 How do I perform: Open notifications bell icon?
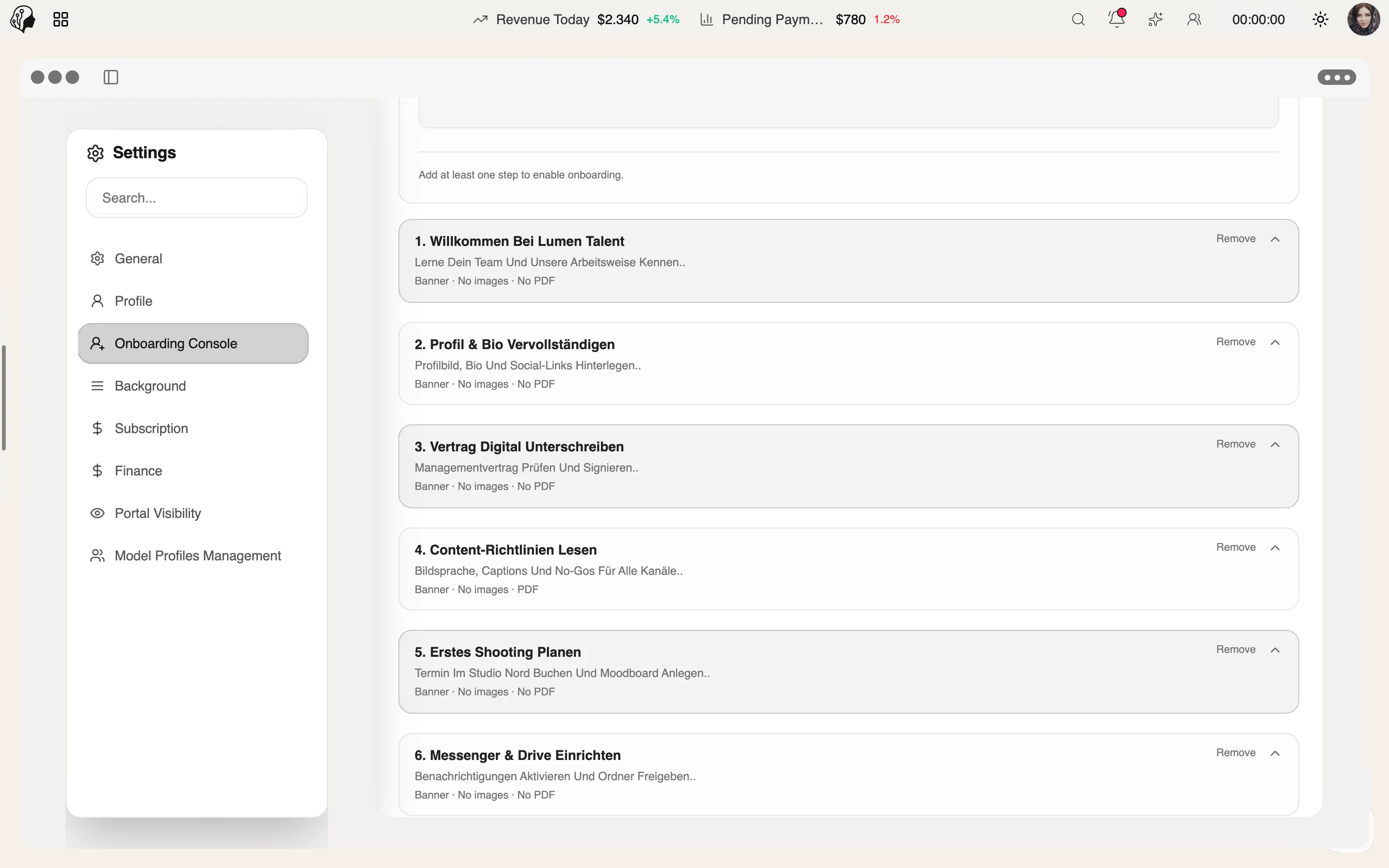(1117, 18)
